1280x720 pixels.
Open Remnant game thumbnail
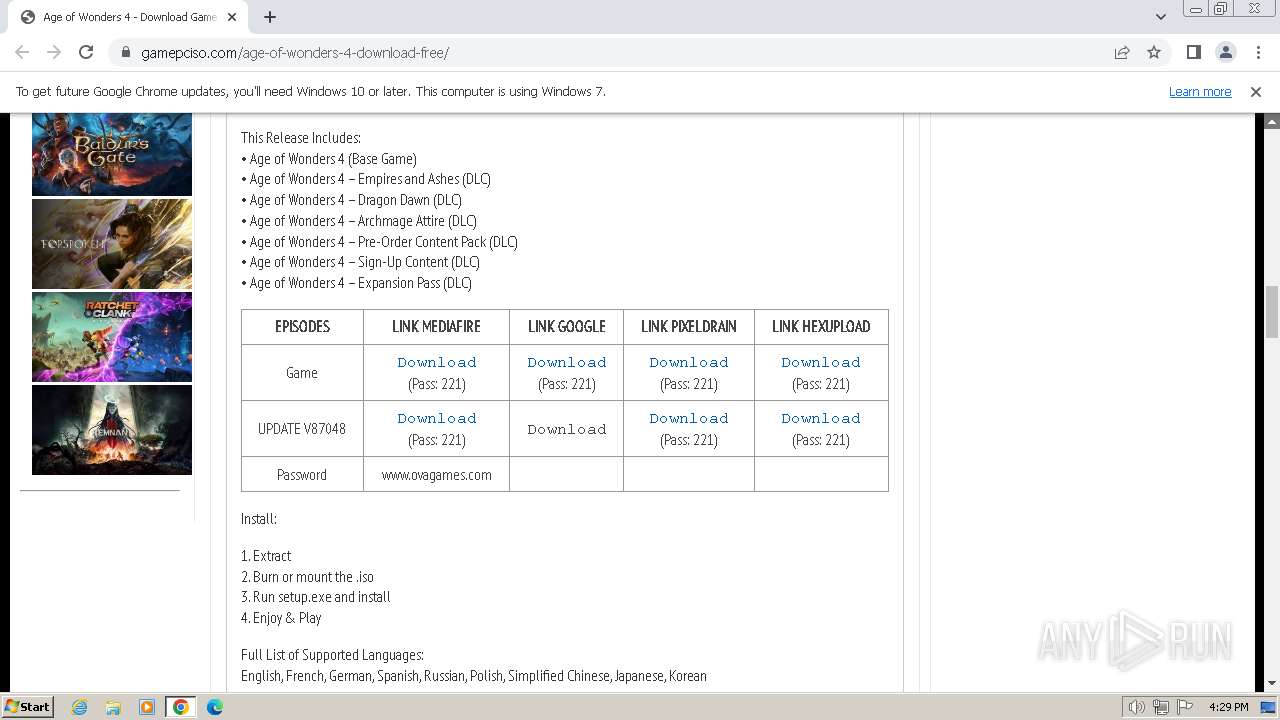click(112, 430)
